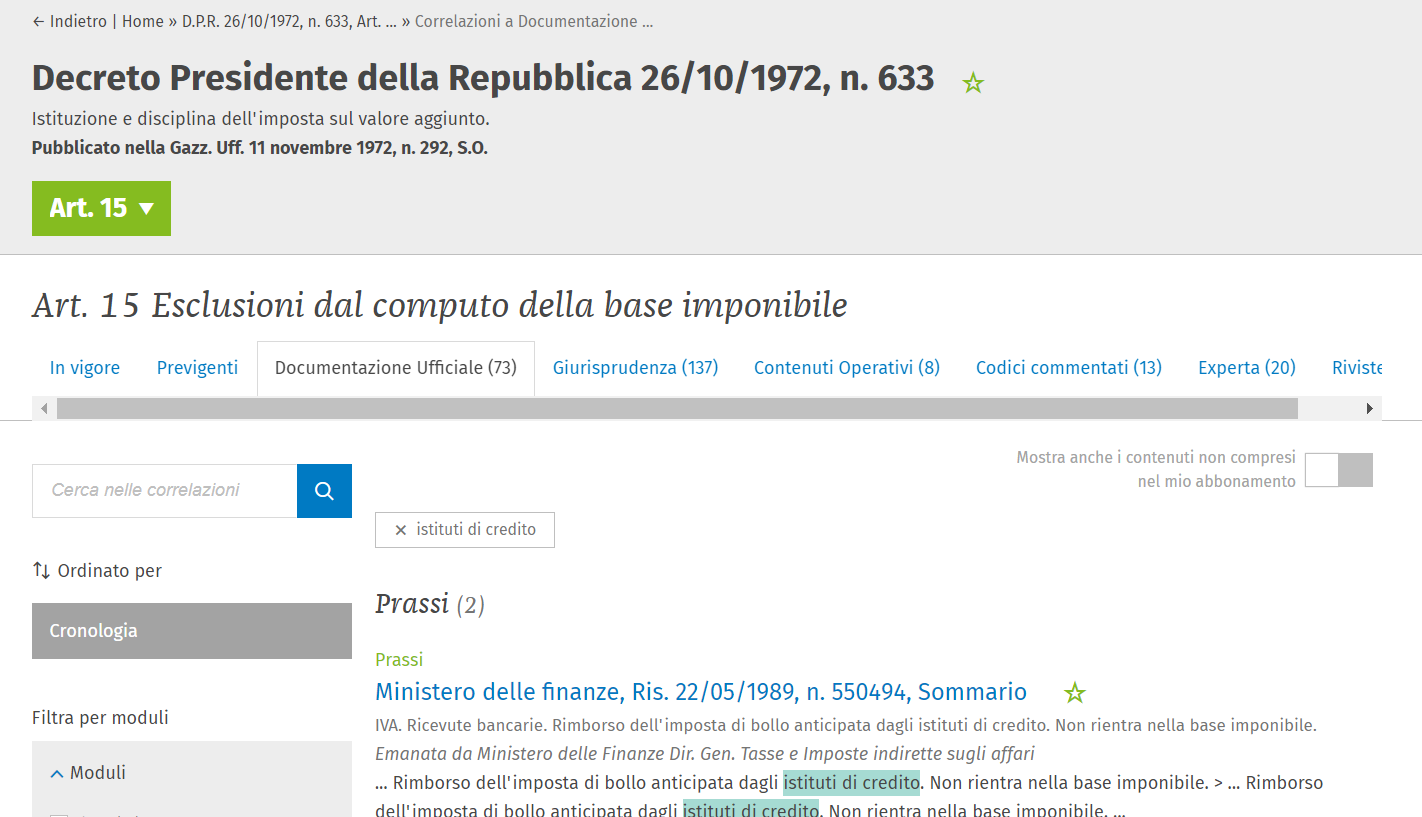Click the right arrow of the tab scrollbar

pos(1370,409)
